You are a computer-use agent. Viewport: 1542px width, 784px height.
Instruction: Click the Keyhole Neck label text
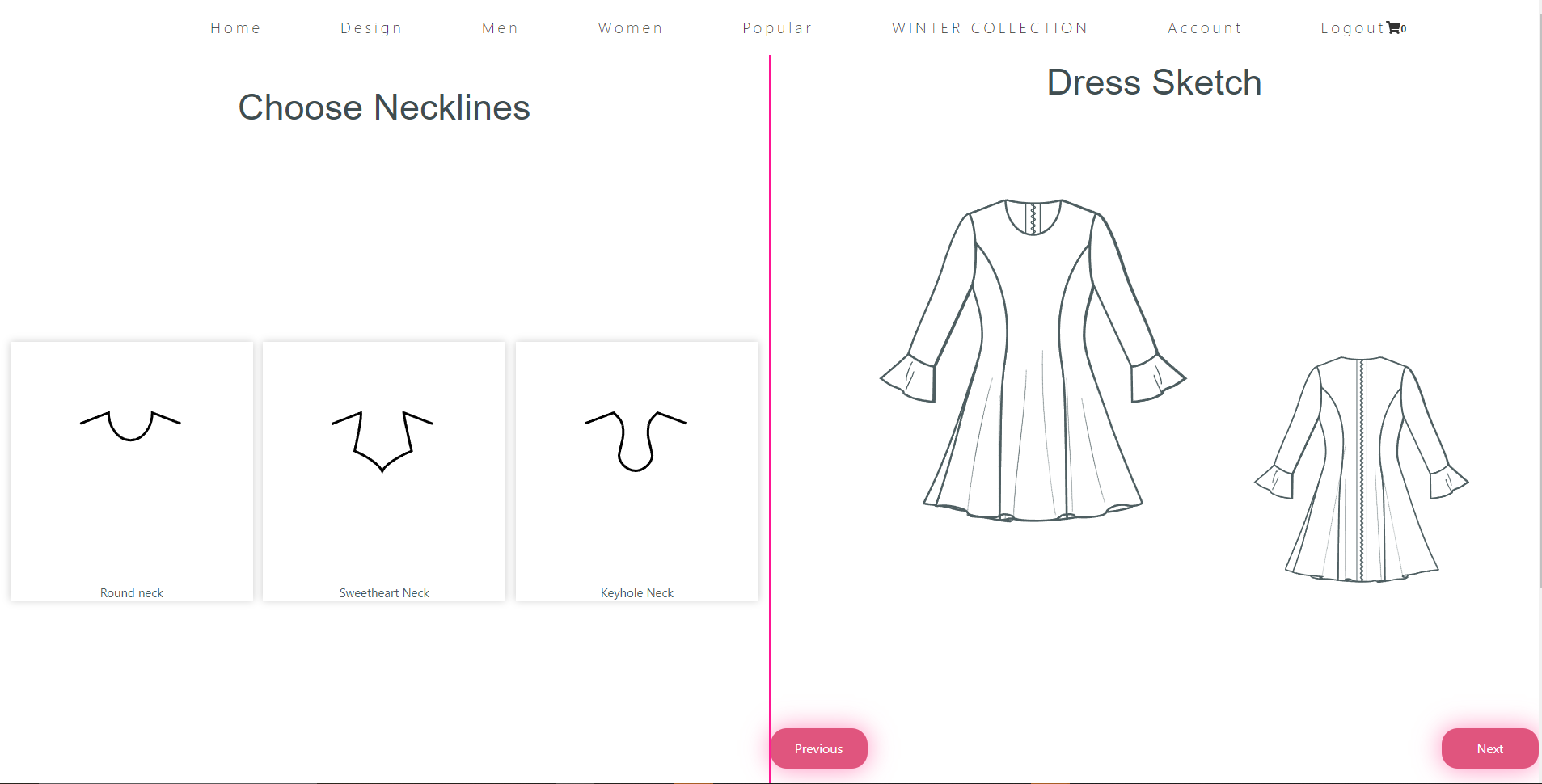tap(636, 592)
